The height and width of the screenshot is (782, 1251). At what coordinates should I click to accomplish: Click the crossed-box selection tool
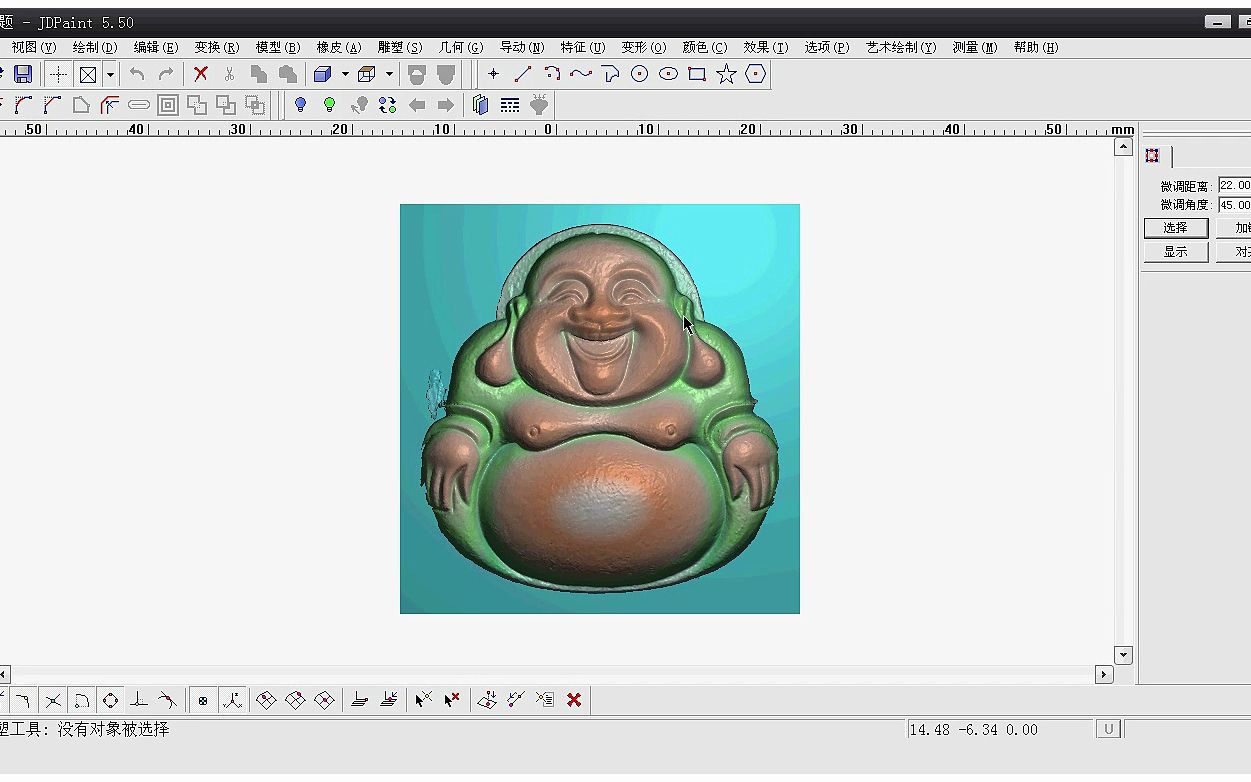[x=88, y=74]
